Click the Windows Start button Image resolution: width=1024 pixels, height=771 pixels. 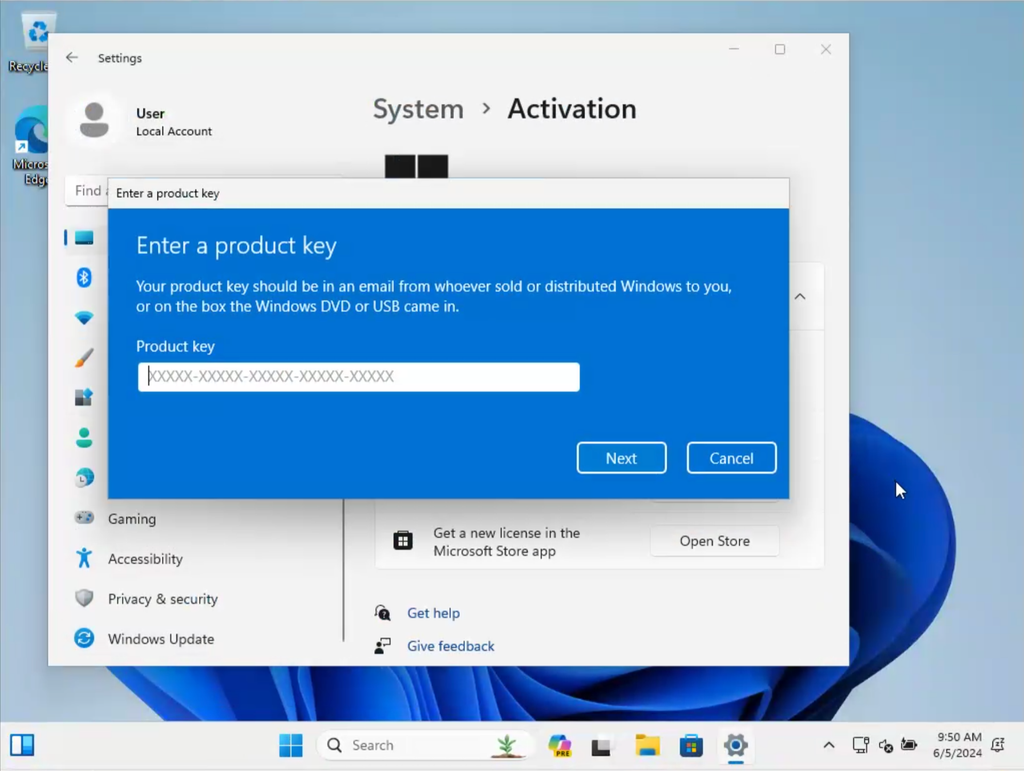[291, 746]
